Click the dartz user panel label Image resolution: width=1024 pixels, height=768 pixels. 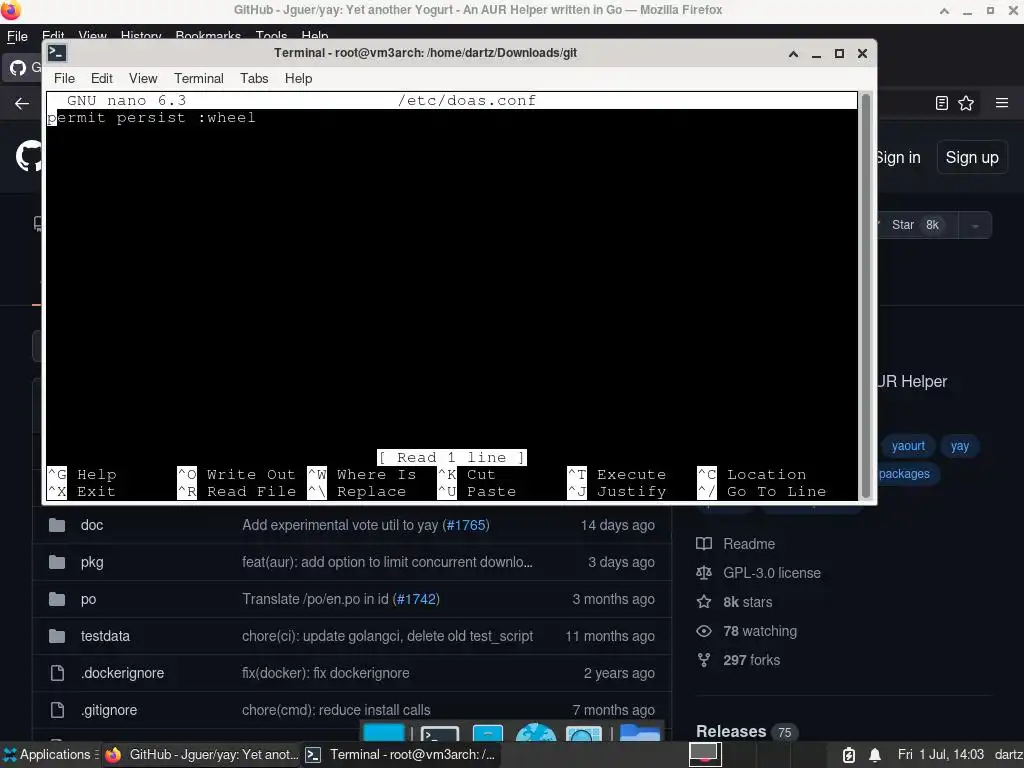pyautogui.click(x=1008, y=754)
